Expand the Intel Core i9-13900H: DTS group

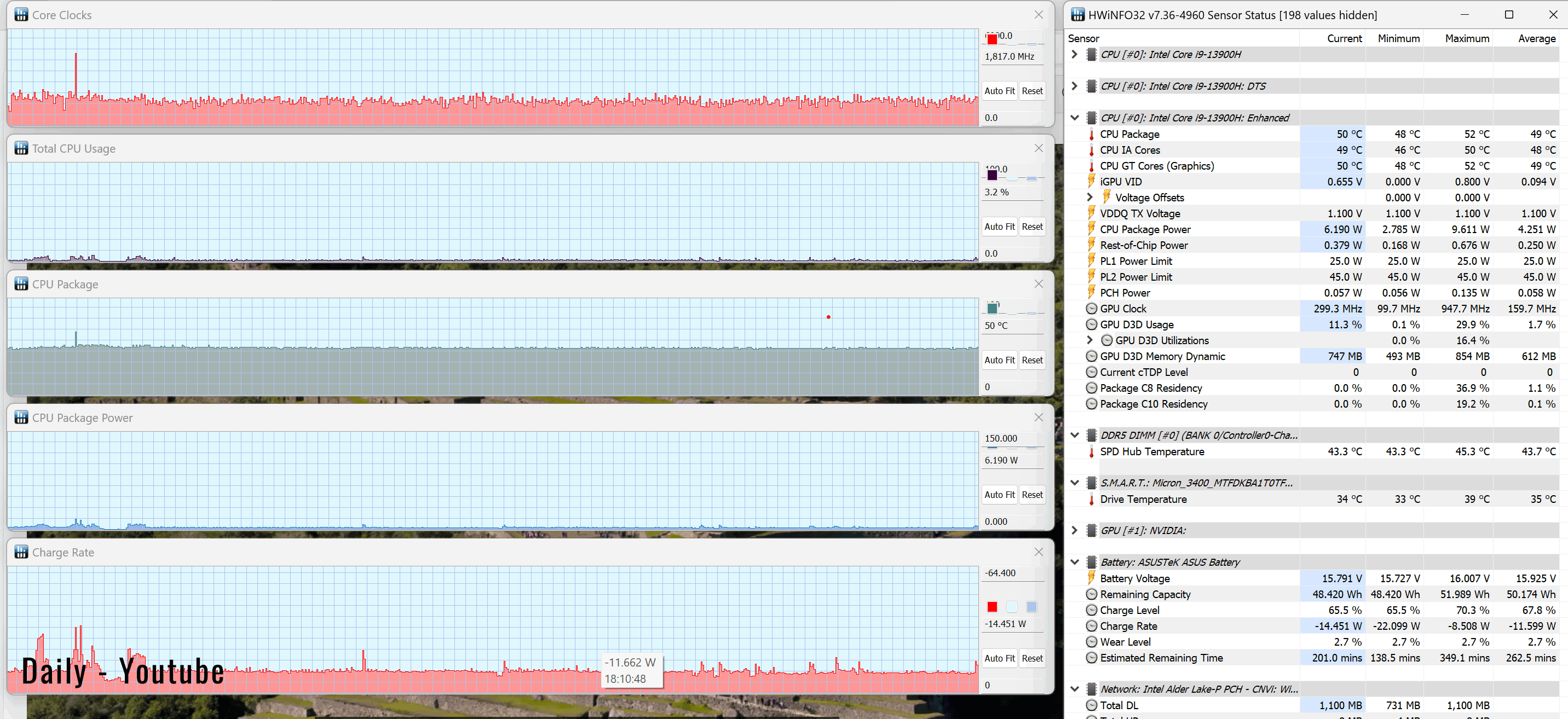pyautogui.click(x=1075, y=86)
